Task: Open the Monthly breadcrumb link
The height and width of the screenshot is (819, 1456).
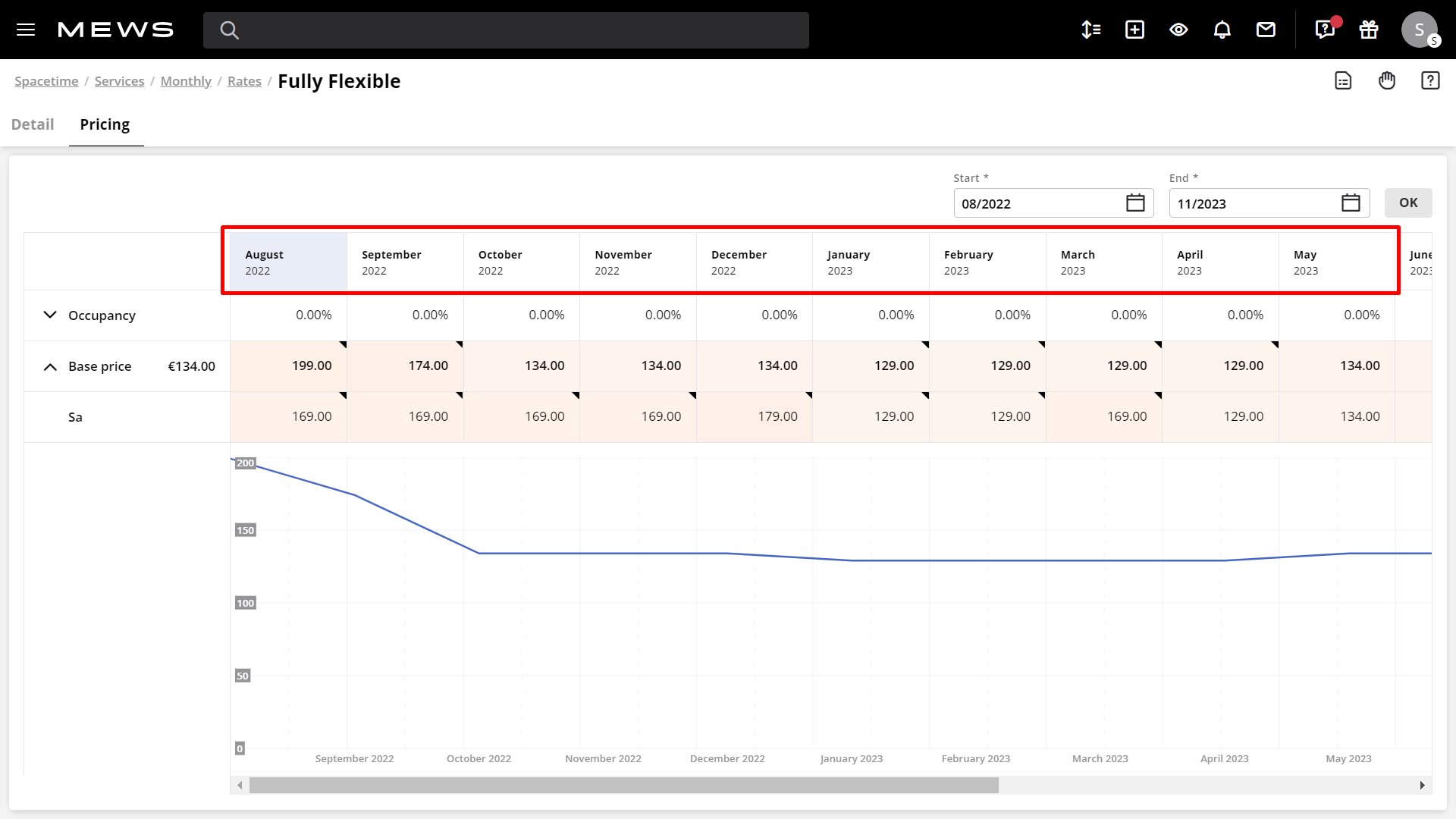Action: 186,81
